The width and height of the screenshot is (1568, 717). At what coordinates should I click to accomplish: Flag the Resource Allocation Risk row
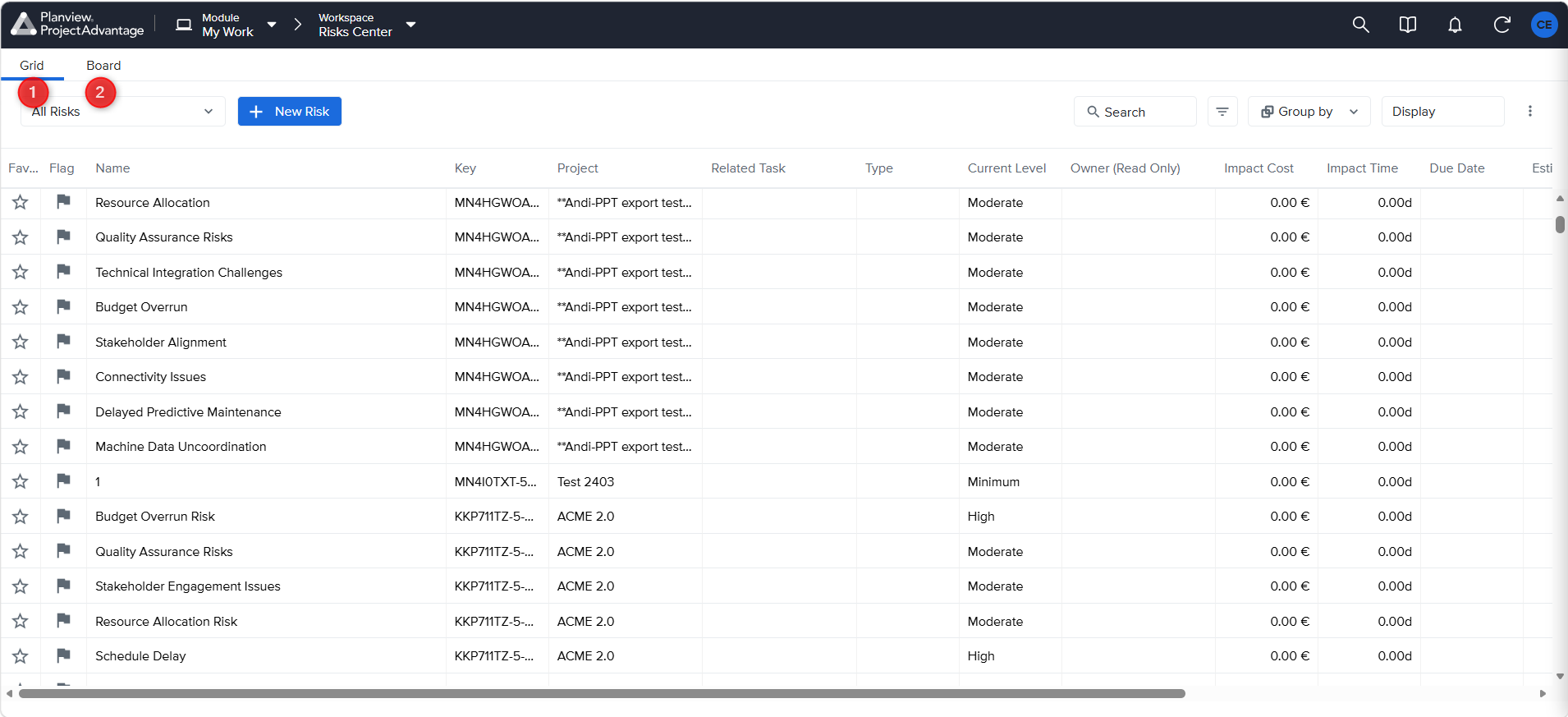(63, 620)
